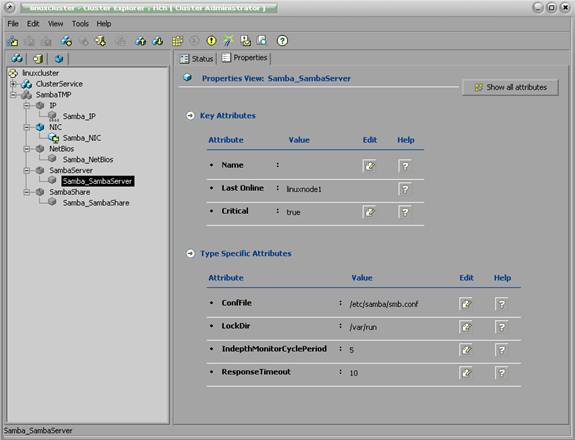575x440 pixels.
Task: Switch to Systems tree tab
Action: tap(38, 58)
